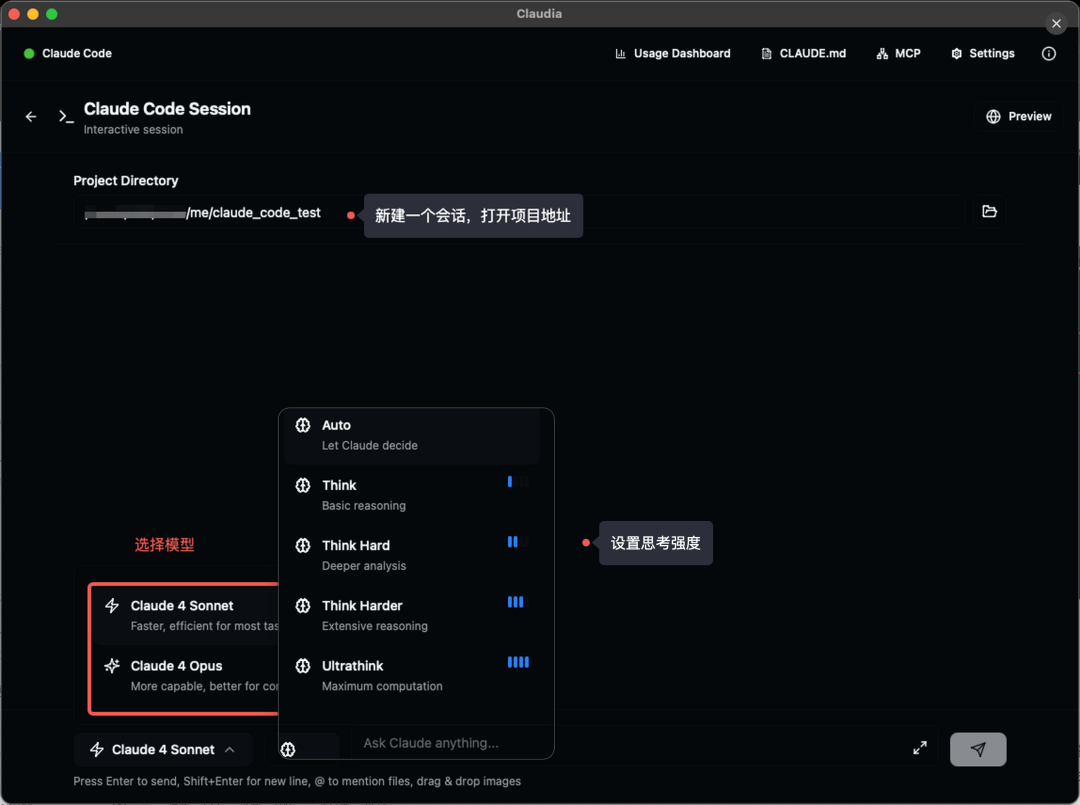This screenshot has height=805, width=1080.
Task: Click the Preview button
Action: [x=1019, y=116]
